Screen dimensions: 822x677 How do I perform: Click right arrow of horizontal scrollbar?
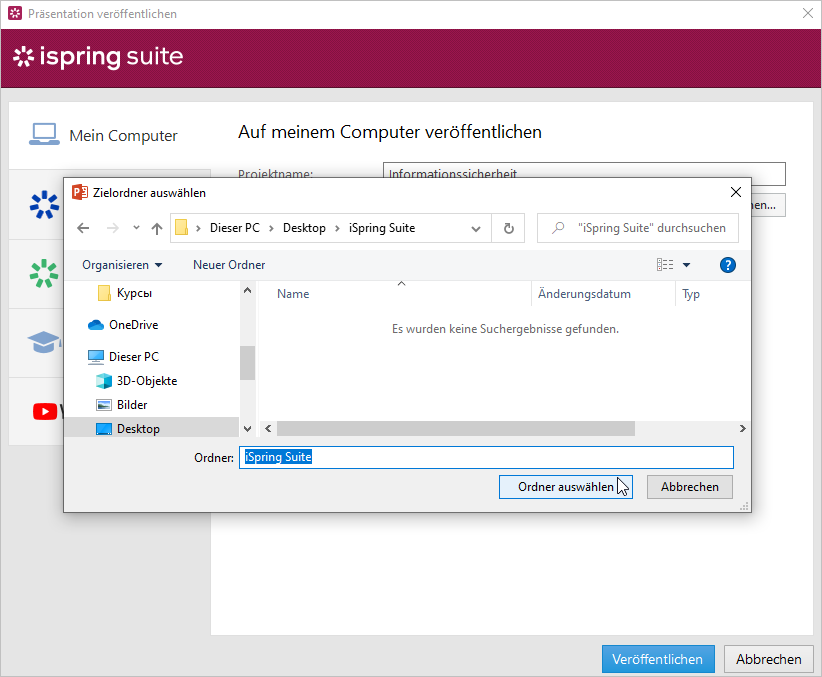pos(742,428)
